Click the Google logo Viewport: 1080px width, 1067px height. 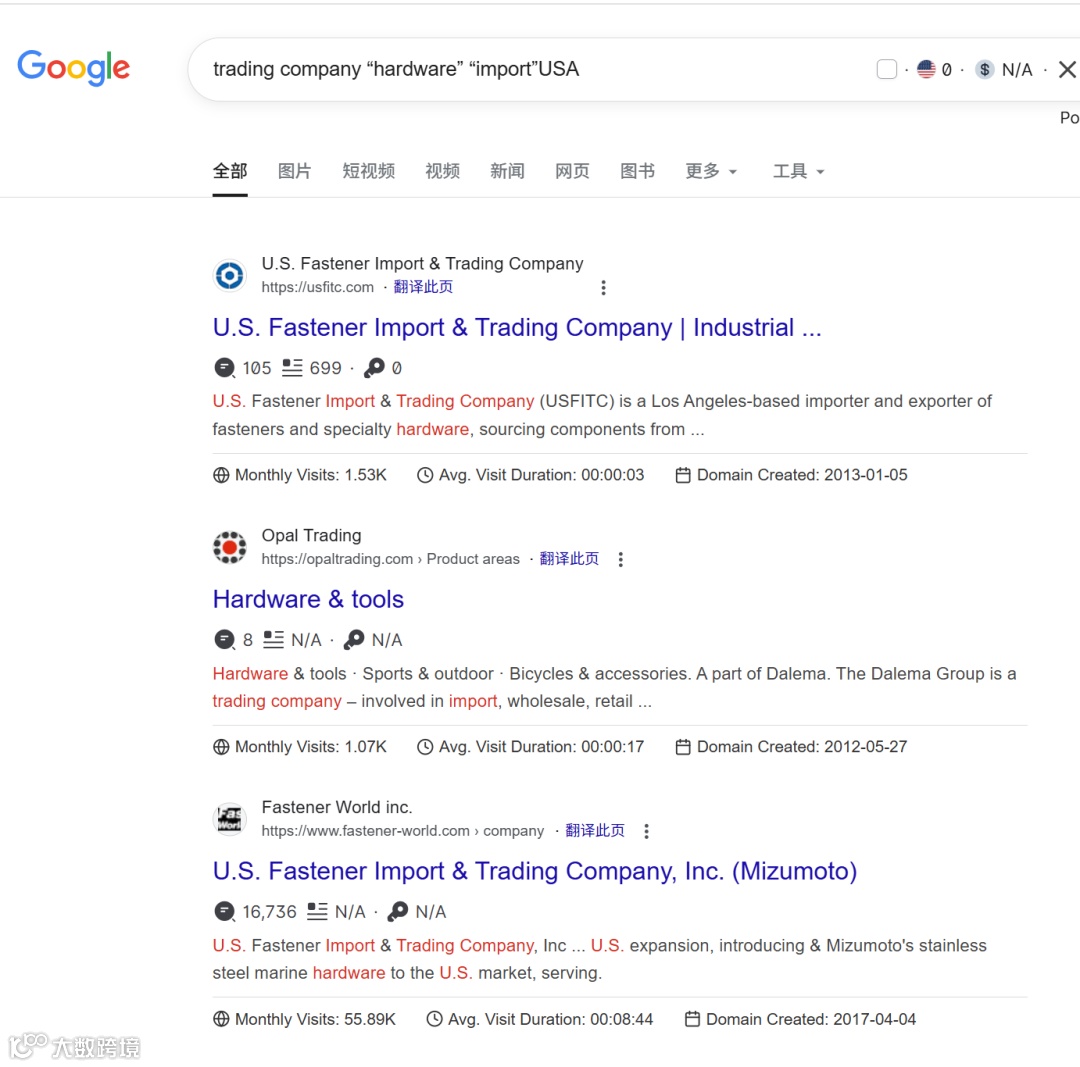[x=74, y=68]
